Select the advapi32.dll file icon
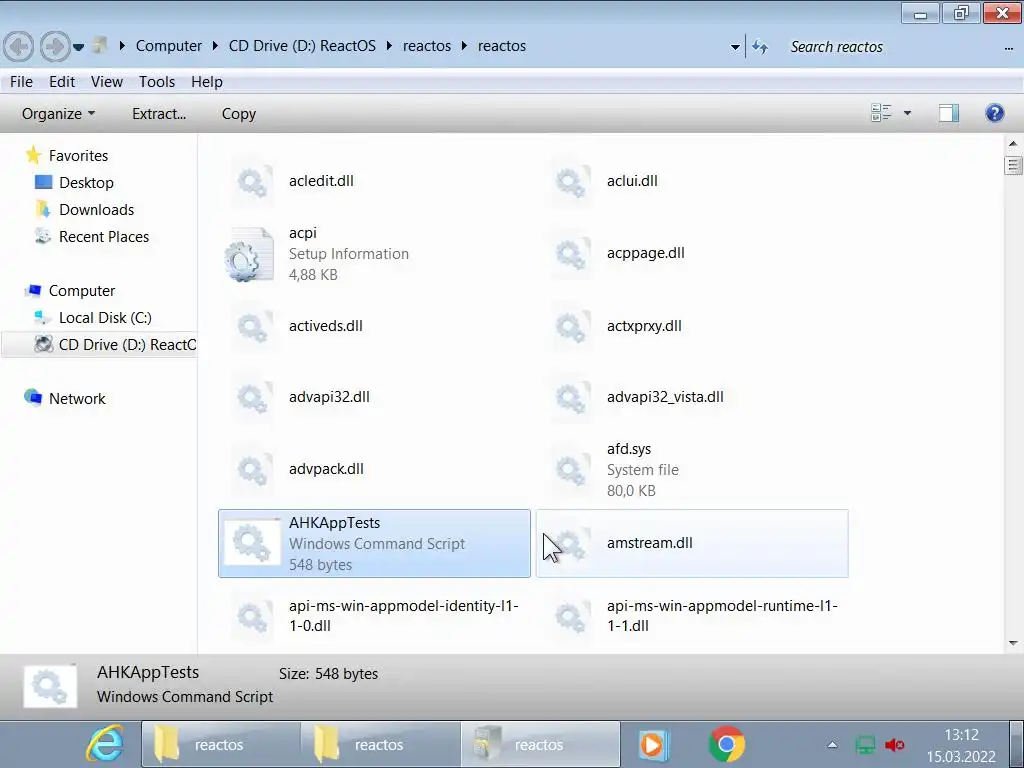 (252, 397)
